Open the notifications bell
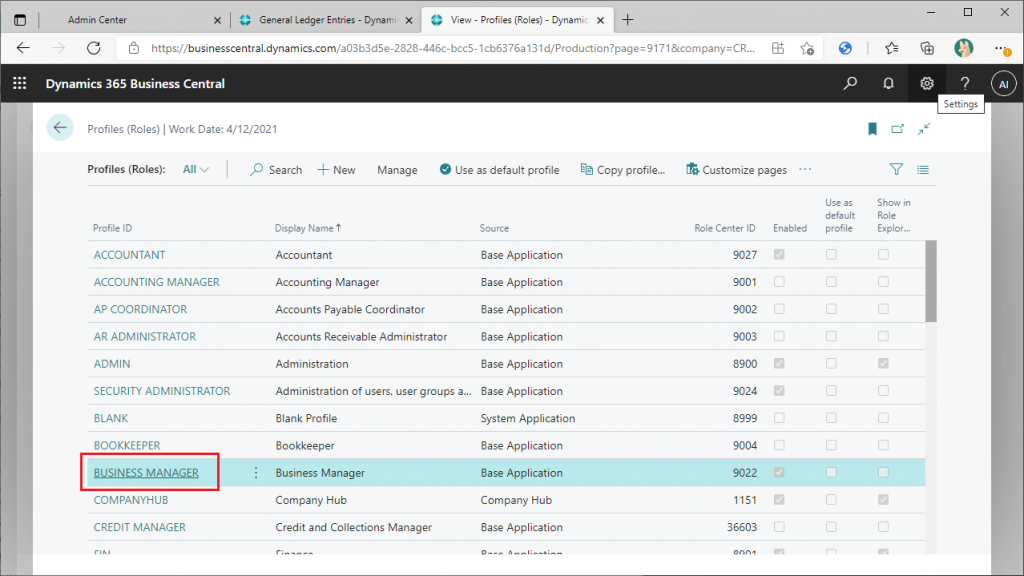 [x=888, y=84]
